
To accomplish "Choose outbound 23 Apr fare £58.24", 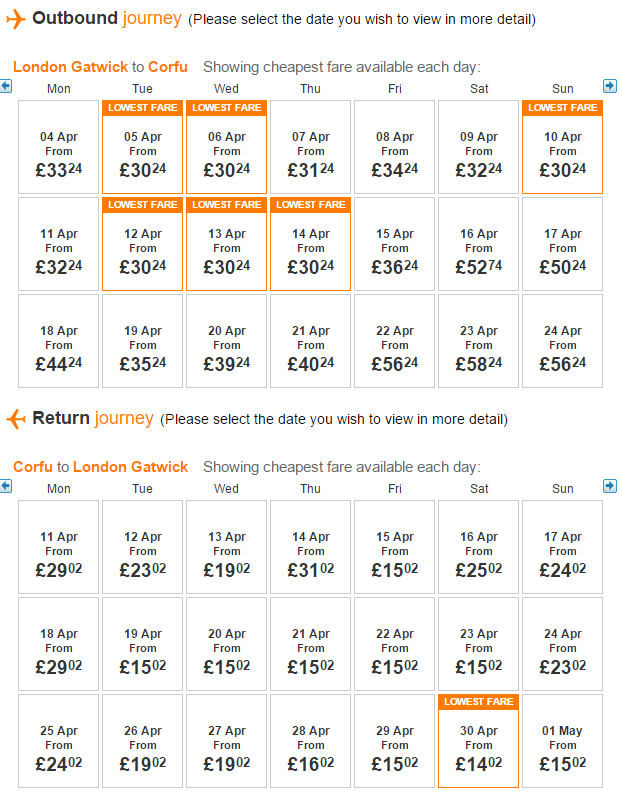I will 479,341.
